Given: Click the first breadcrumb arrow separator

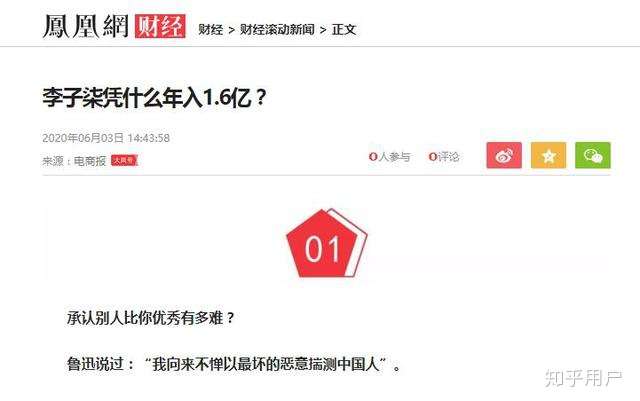Looking at the screenshot, I should click(231, 30).
